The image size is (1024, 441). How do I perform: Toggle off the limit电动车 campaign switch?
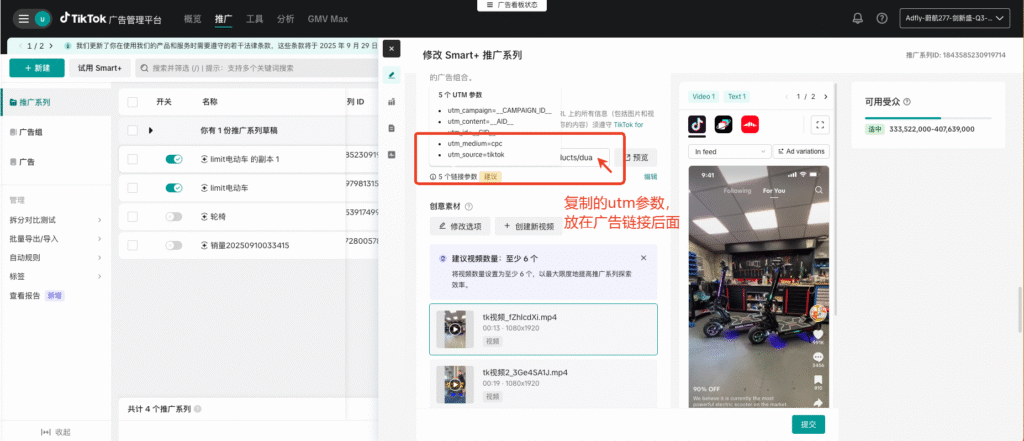click(174, 188)
